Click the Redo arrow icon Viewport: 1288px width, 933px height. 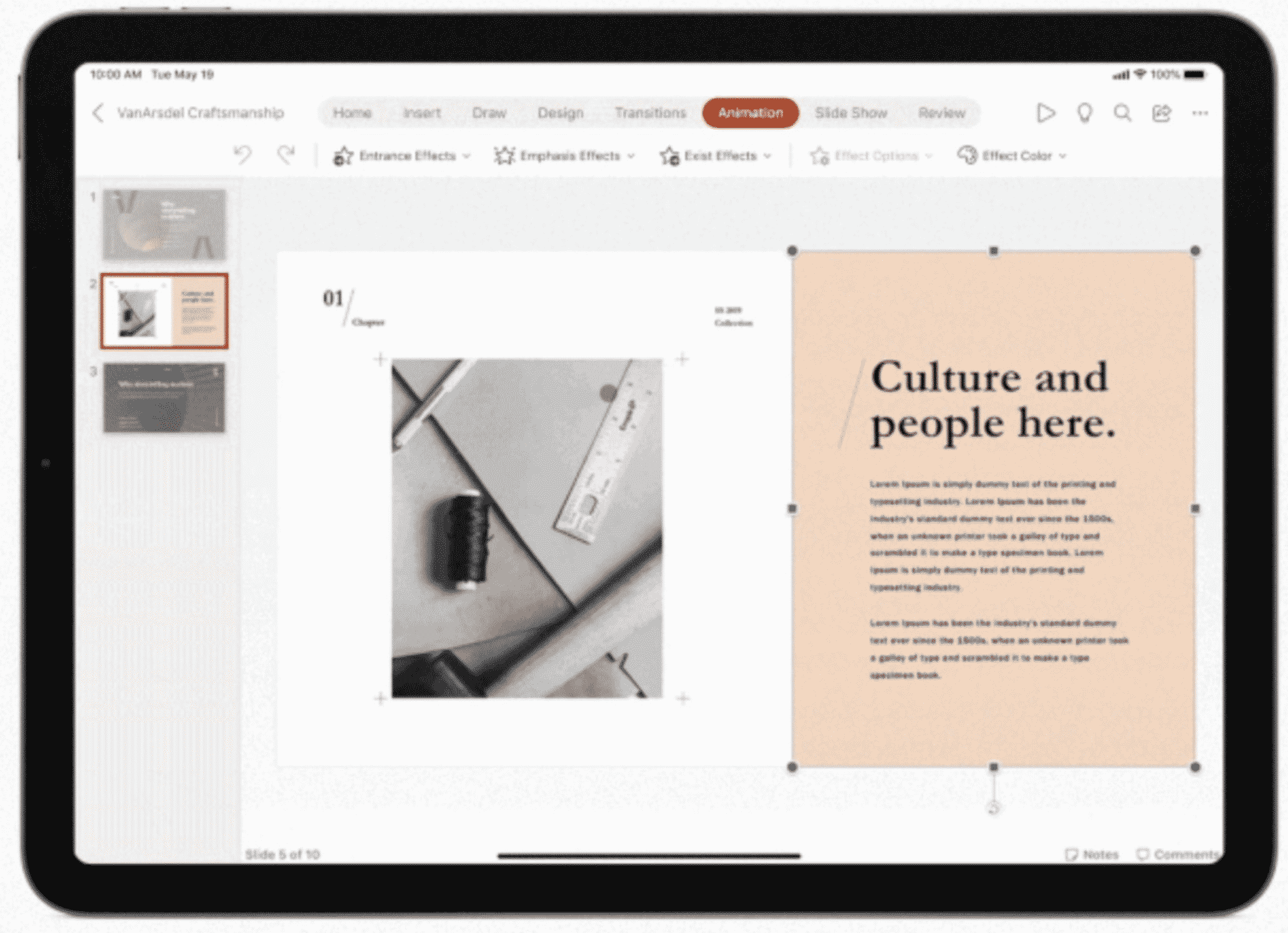pos(286,155)
